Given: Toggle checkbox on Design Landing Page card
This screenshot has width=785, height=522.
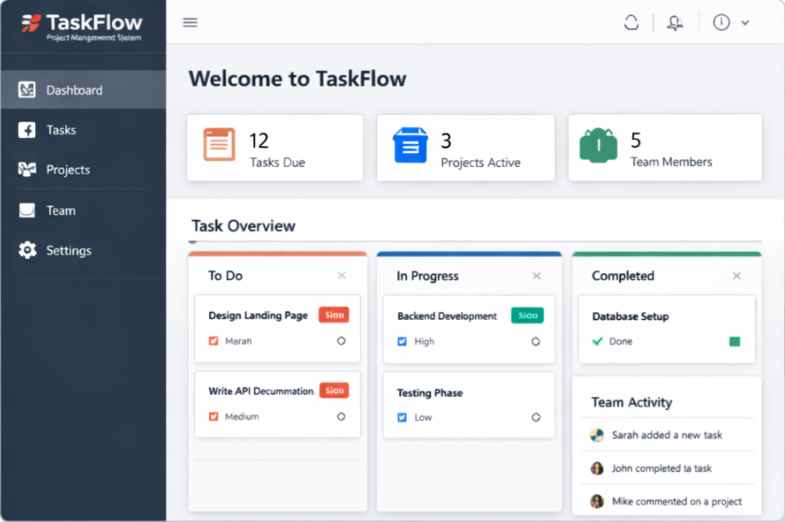Looking at the screenshot, I should click(213, 341).
